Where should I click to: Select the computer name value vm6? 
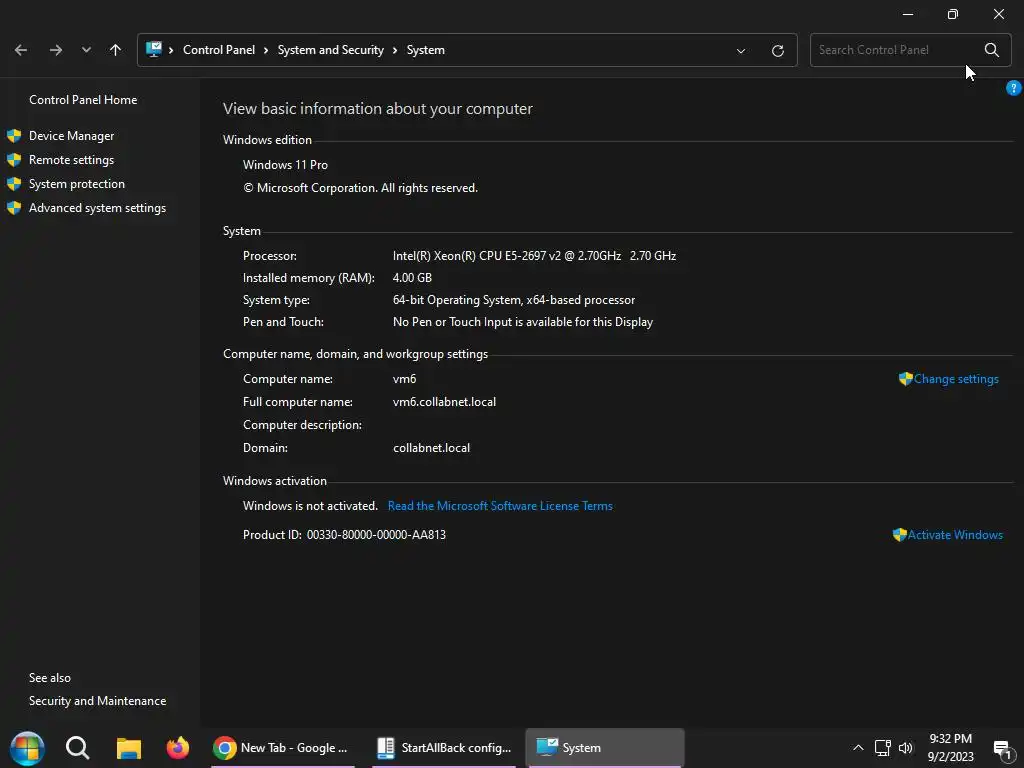(404, 379)
